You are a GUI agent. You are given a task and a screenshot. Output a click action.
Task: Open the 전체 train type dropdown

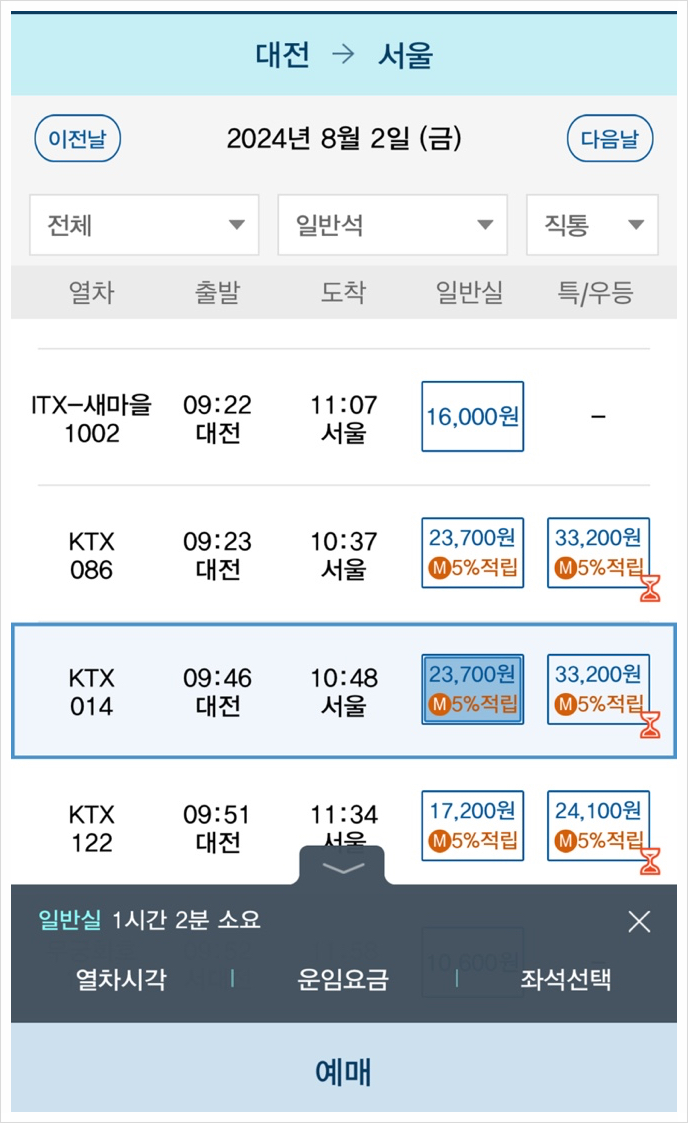point(143,225)
